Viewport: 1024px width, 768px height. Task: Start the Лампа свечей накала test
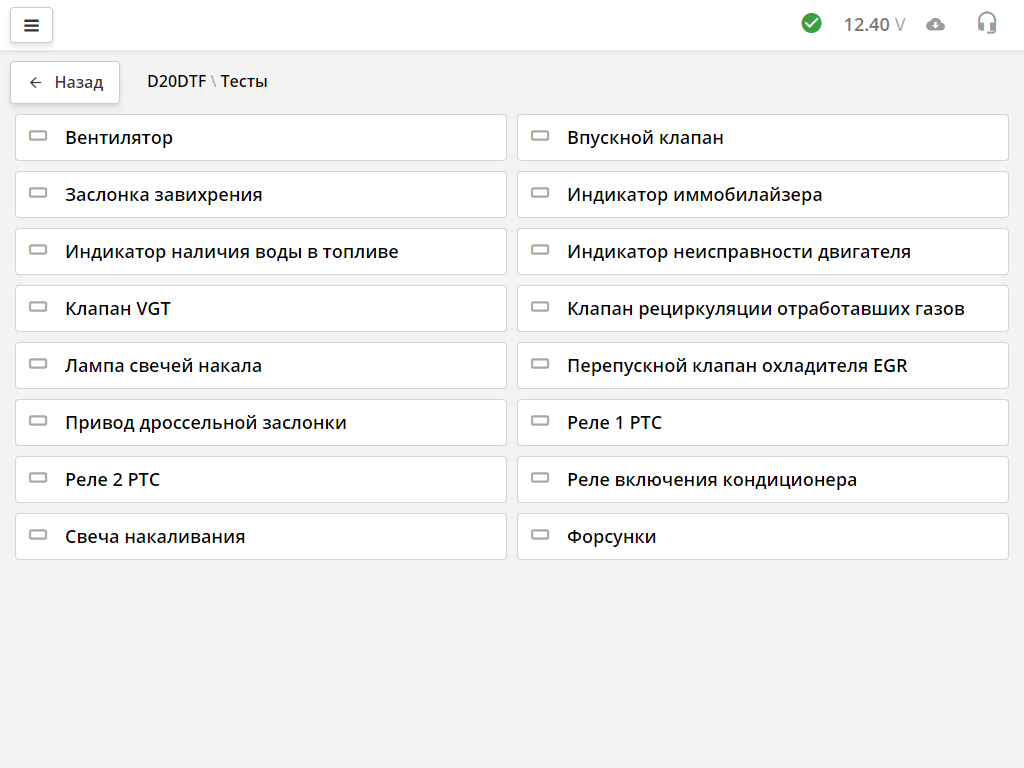coord(260,365)
